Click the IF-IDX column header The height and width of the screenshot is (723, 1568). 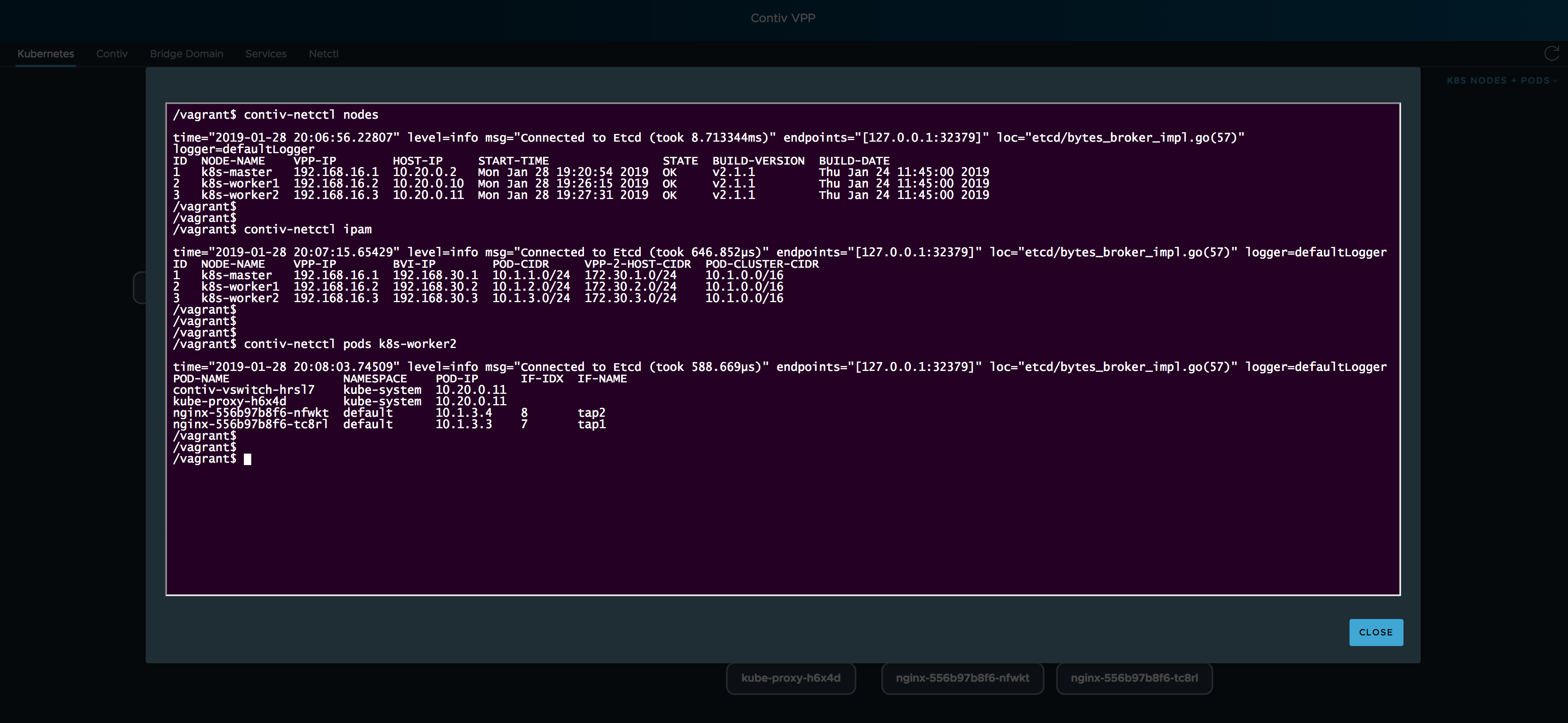pyautogui.click(x=542, y=379)
